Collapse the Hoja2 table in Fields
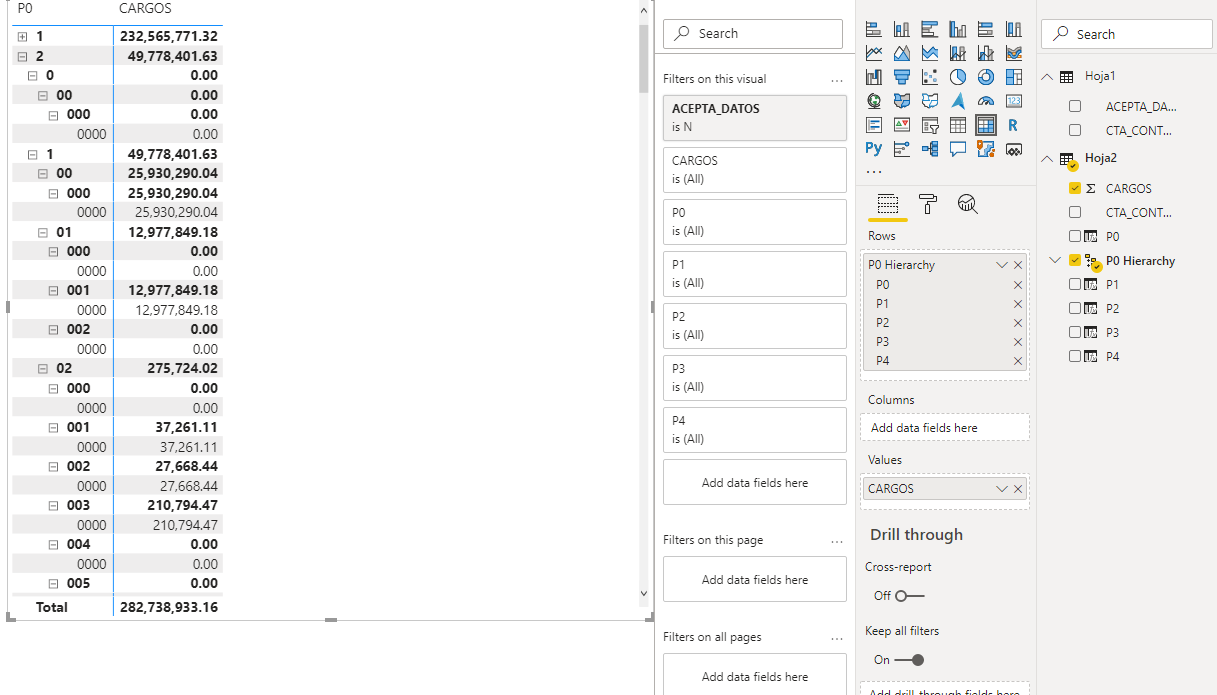The image size is (1217, 695). click(x=1047, y=158)
